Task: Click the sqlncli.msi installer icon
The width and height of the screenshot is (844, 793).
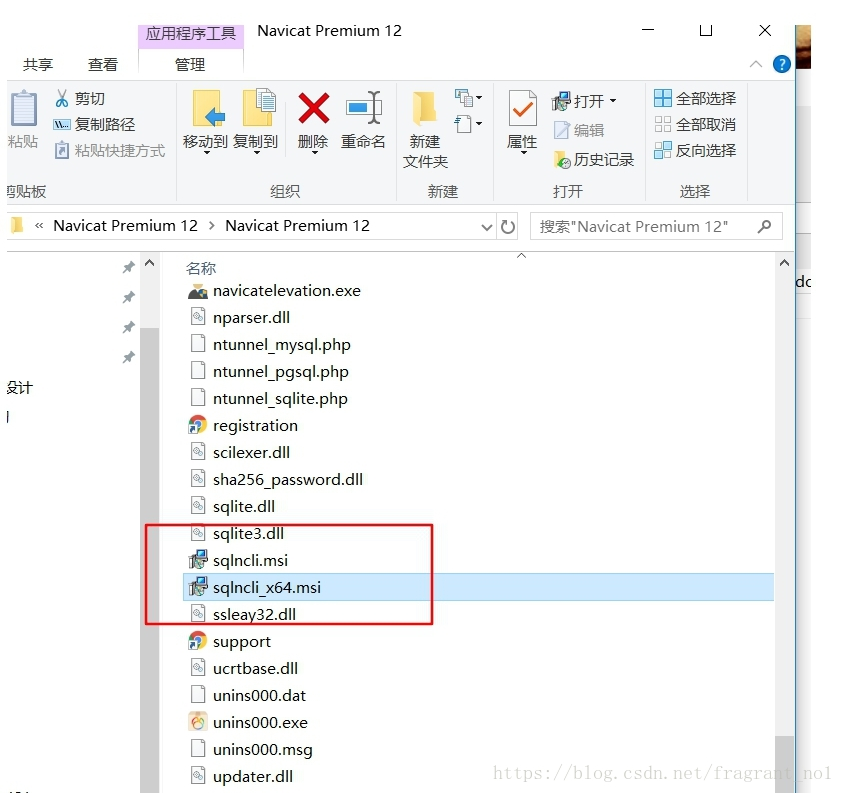Action: pos(198,560)
